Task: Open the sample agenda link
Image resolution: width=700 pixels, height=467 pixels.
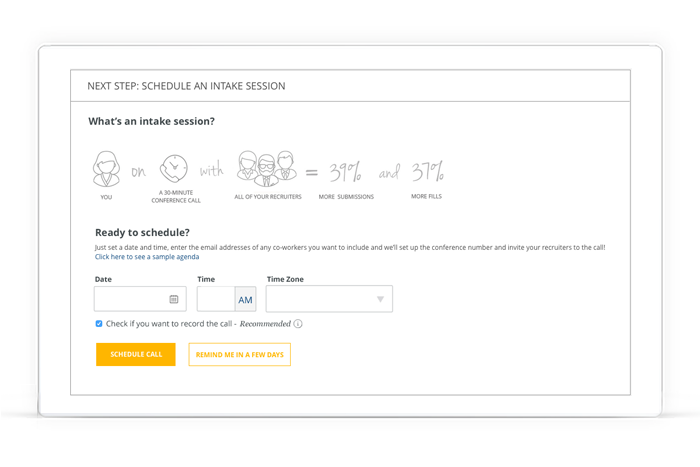Action: (x=147, y=257)
